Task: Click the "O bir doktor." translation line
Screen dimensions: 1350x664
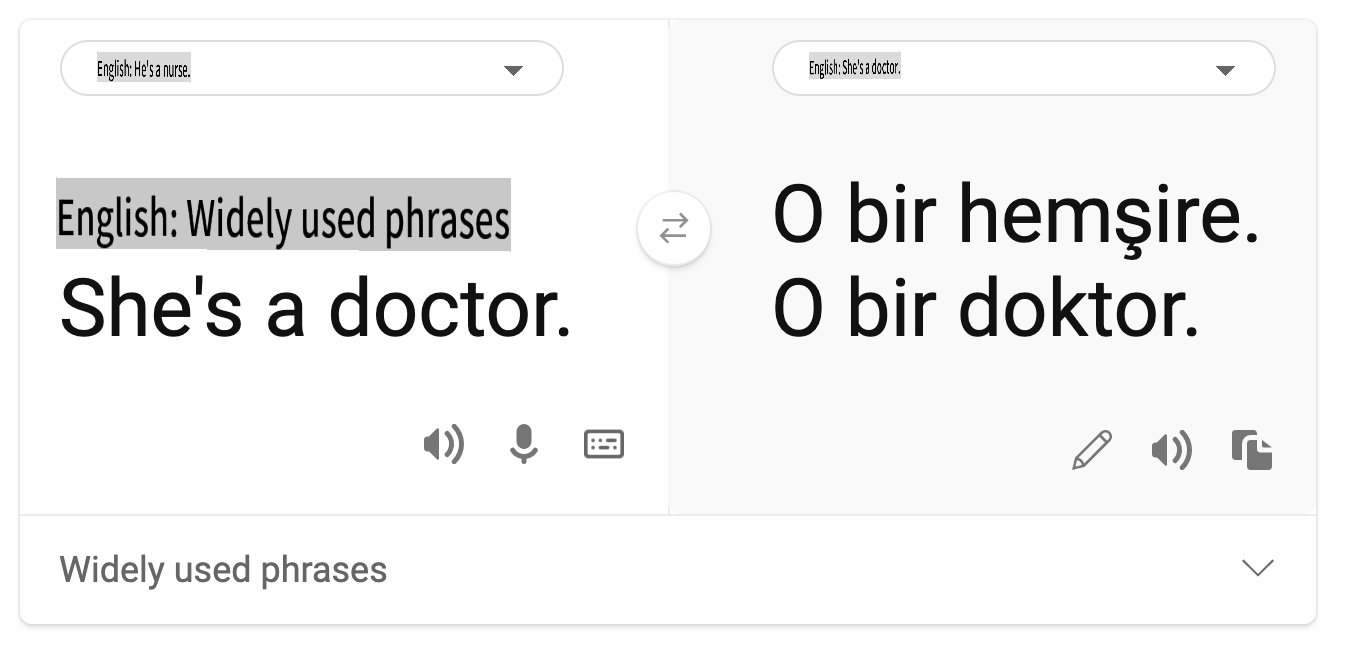Action: (986, 309)
